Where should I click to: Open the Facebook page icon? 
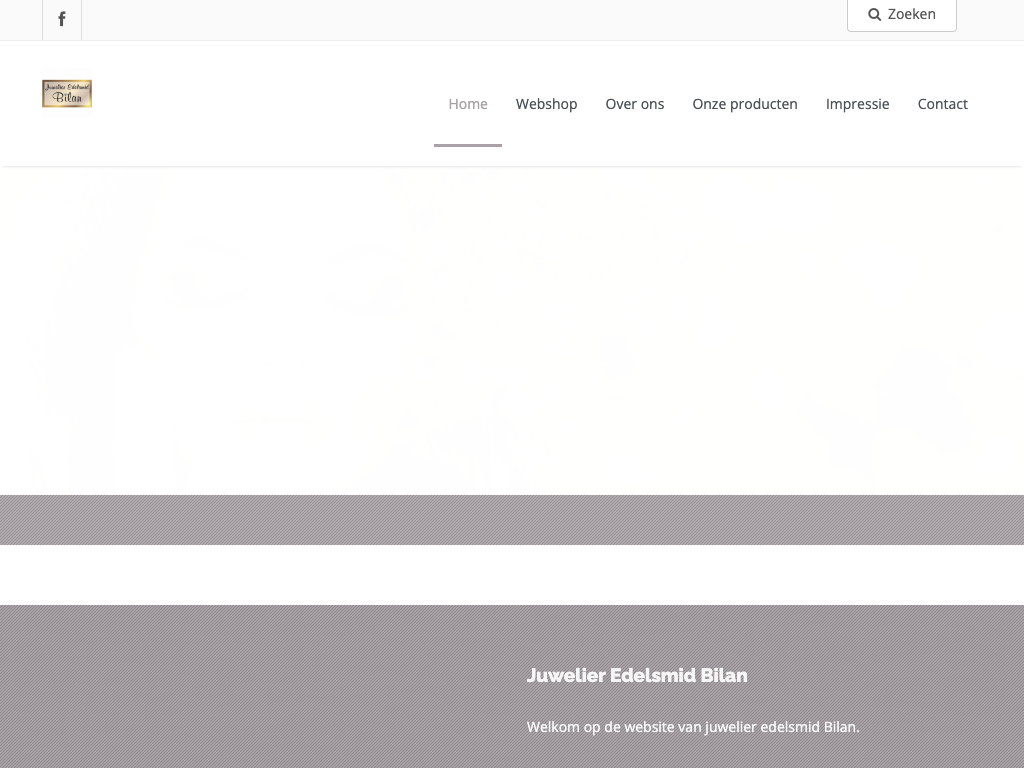coord(62,20)
